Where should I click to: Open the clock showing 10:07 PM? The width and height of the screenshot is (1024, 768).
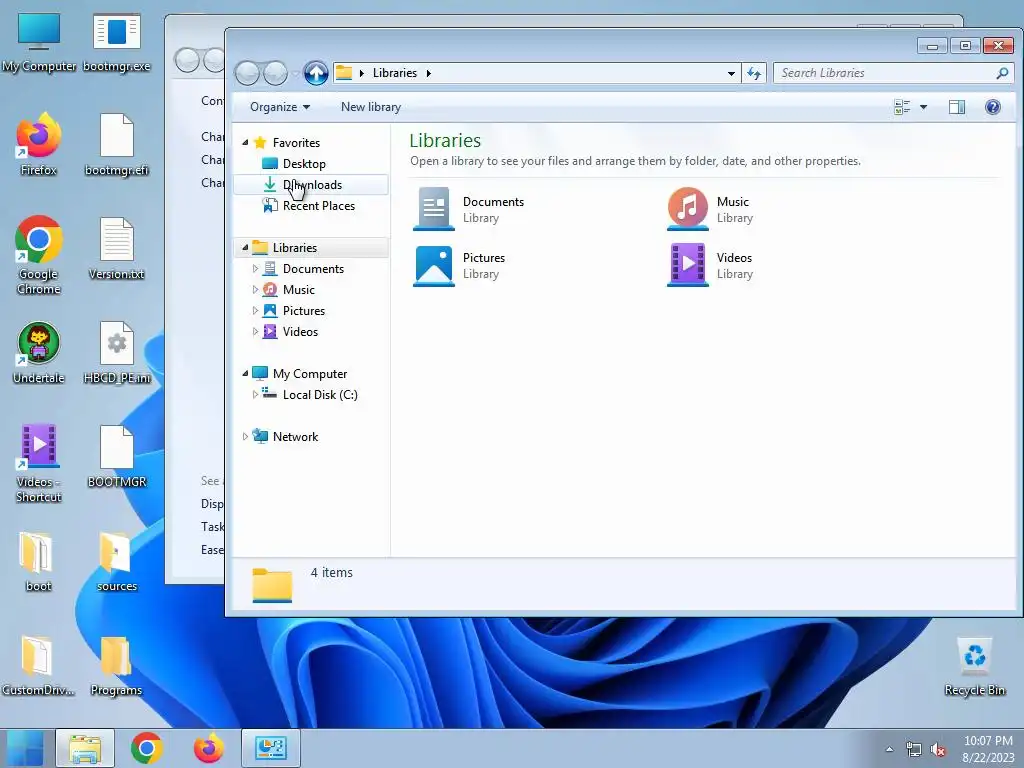[x=988, y=749]
